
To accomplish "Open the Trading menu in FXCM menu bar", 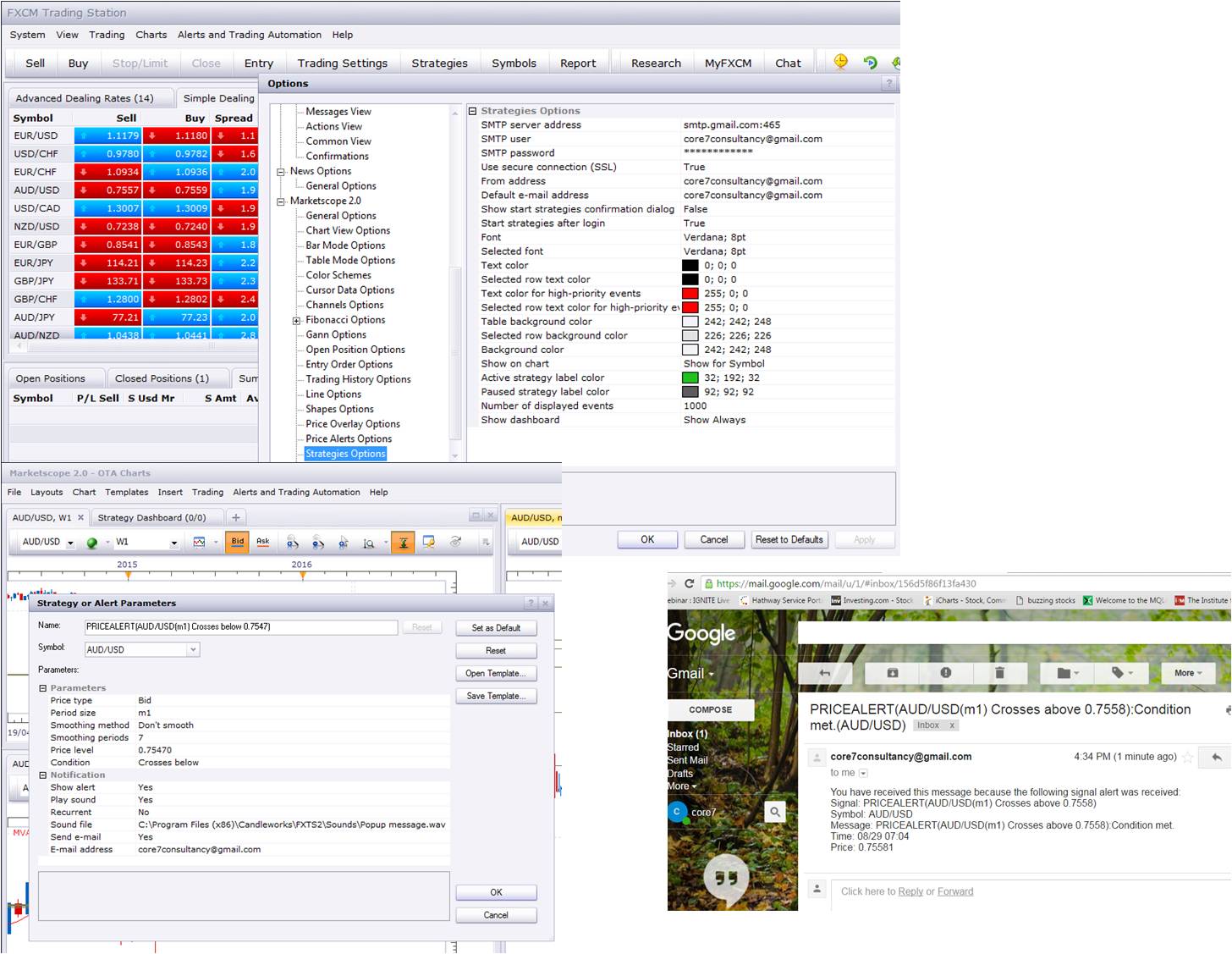I will (x=107, y=35).
